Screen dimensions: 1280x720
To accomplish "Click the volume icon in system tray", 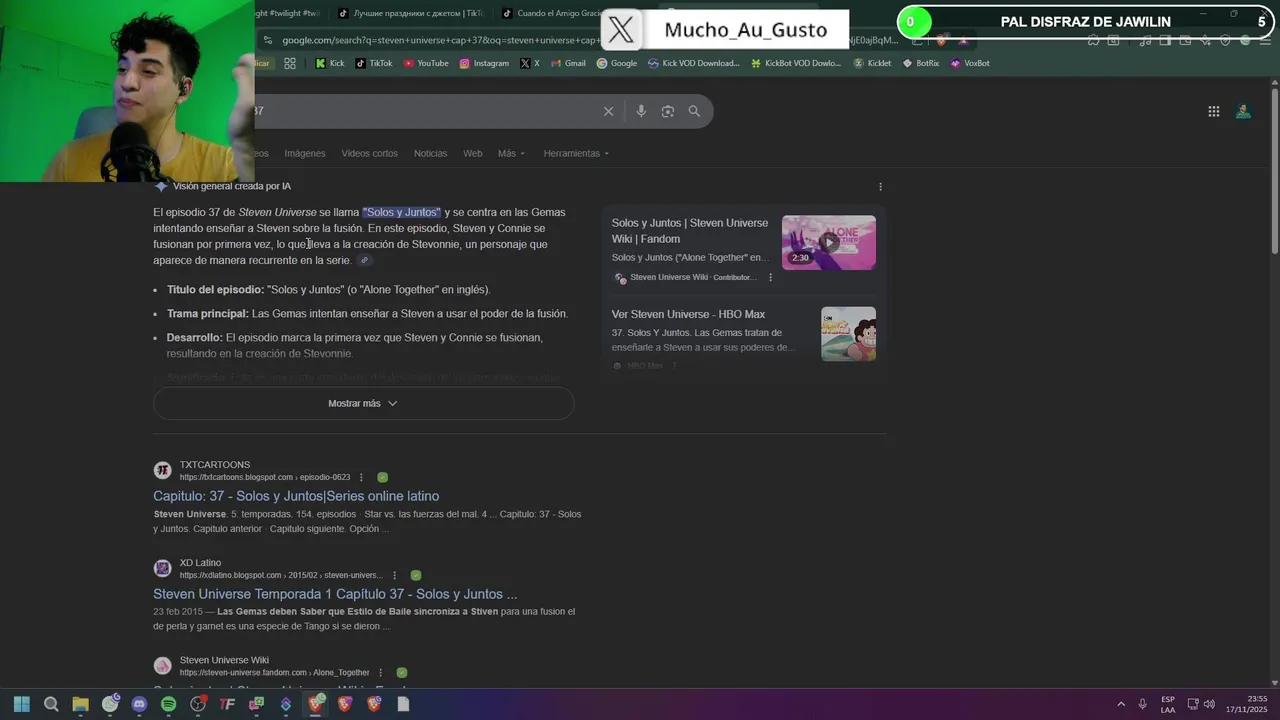I will [x=1209, y=704].
